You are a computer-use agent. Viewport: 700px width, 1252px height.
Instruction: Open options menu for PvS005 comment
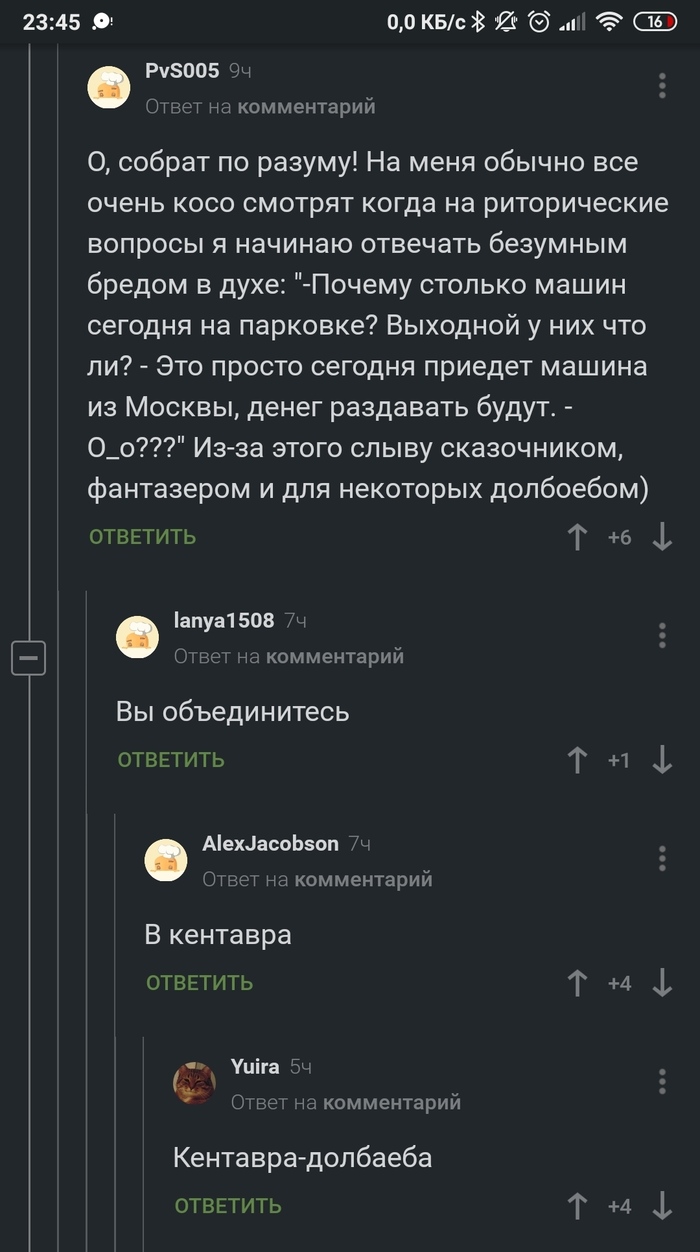[662, 86]
